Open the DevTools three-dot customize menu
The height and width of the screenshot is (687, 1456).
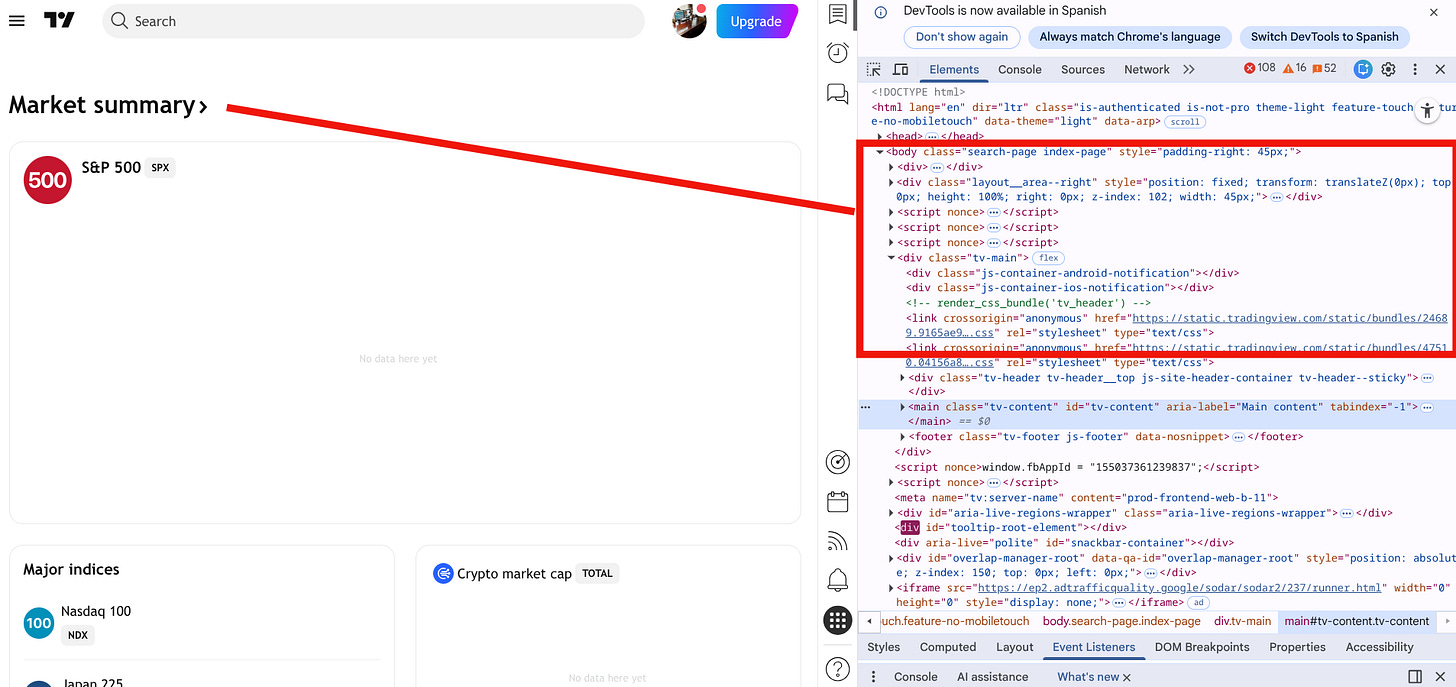(1414, 69)
